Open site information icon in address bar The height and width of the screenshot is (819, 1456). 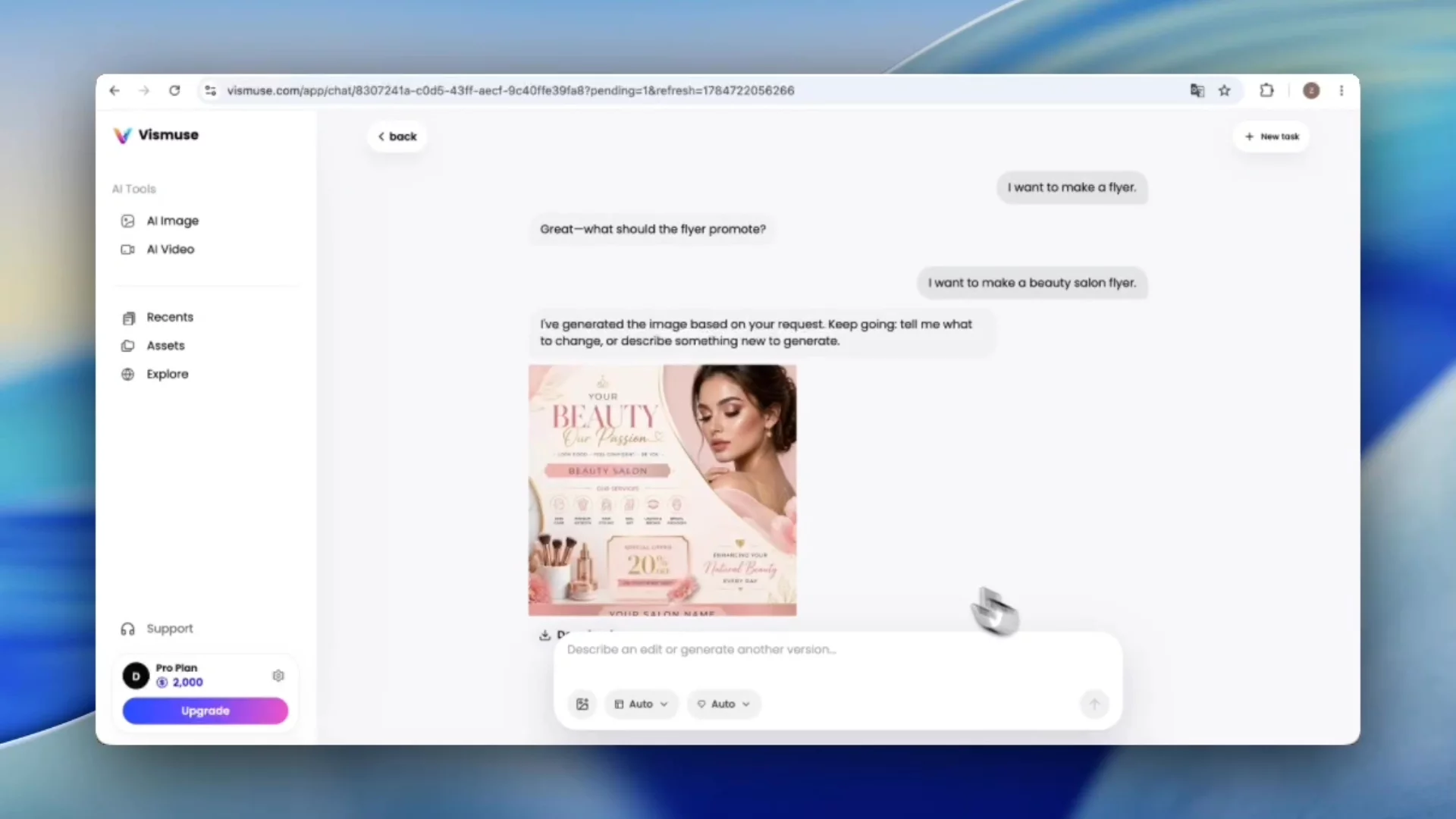[210, 90]
